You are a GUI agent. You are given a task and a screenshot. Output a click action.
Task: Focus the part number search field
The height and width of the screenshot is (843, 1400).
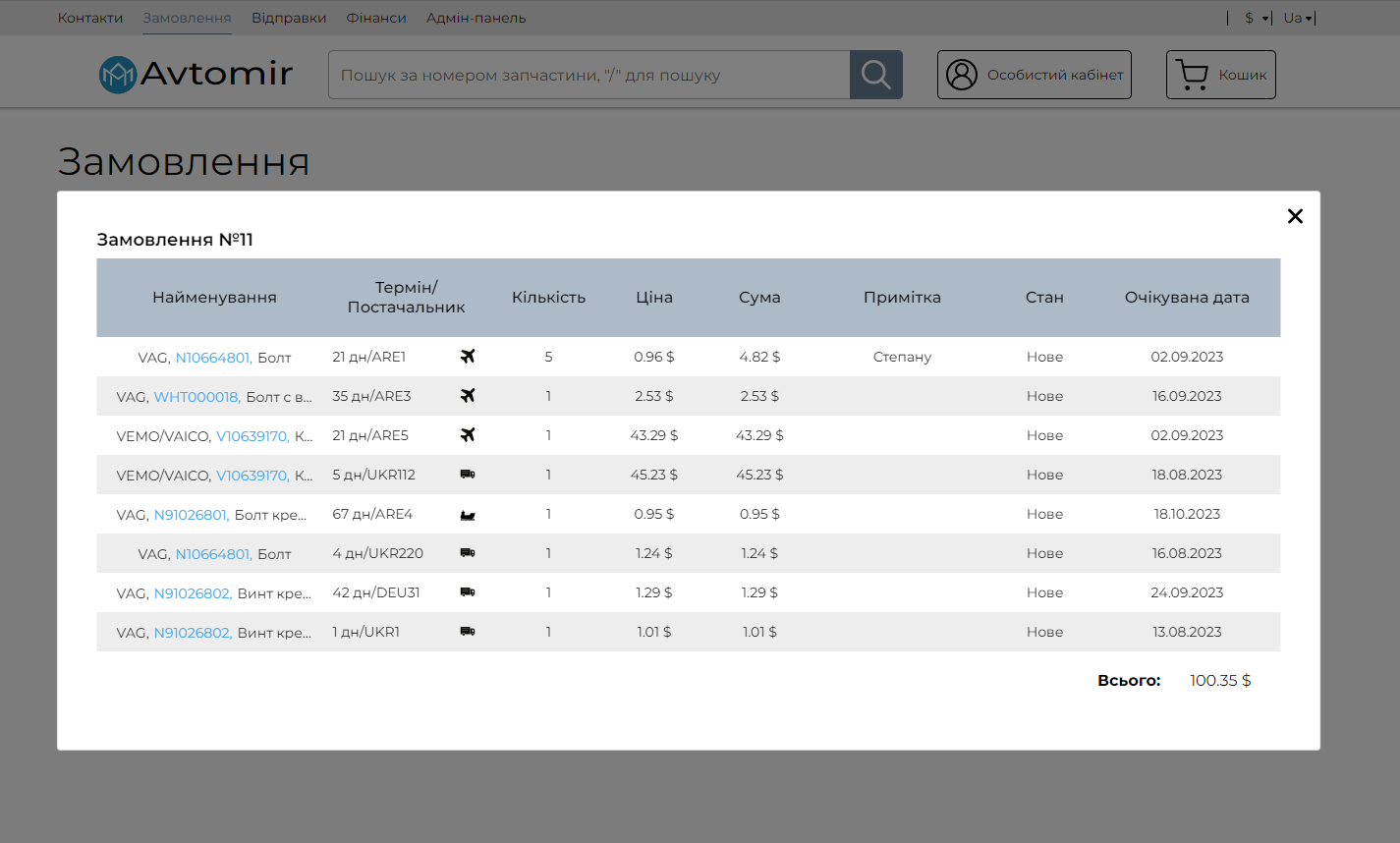click(589, 75)
